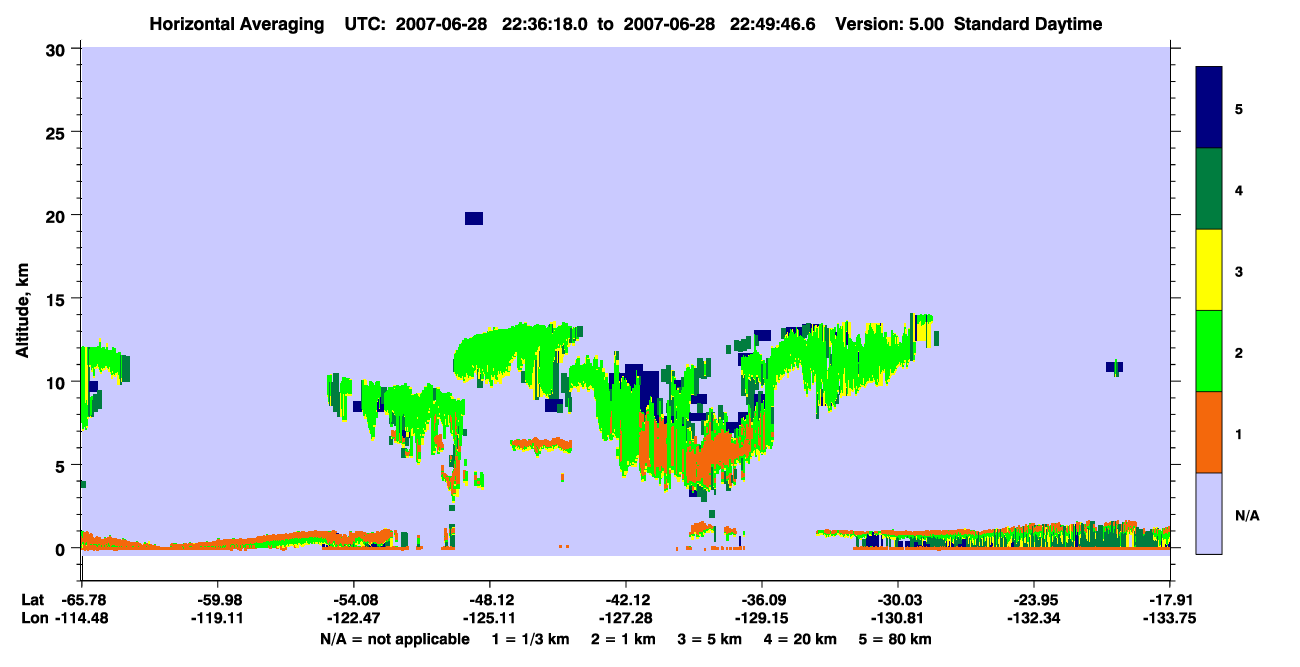The height and width of the screenshot is (667, 1300).
Task: Click the y-axis tick label '20'
Action: click(x=58, y=215)
